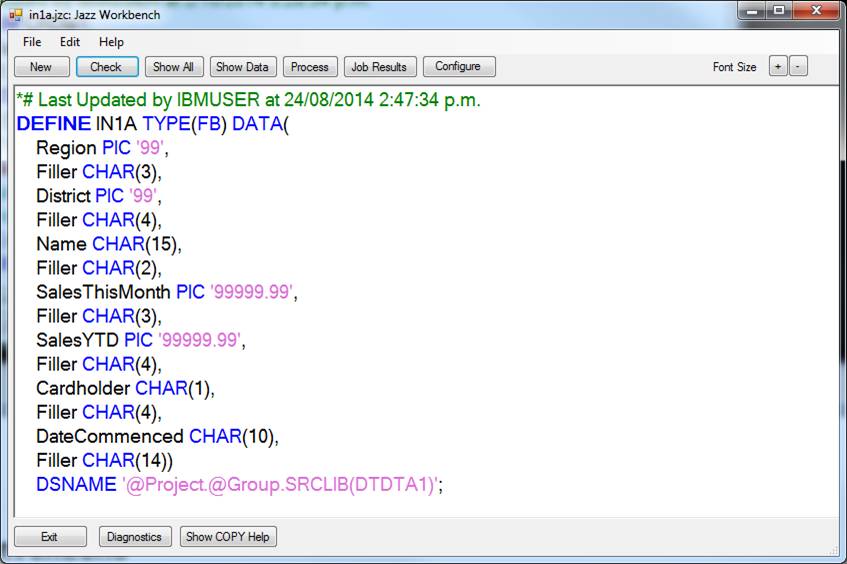Open the Configure dialog
This screenshot has width=847, height=564.
(459, 66)
